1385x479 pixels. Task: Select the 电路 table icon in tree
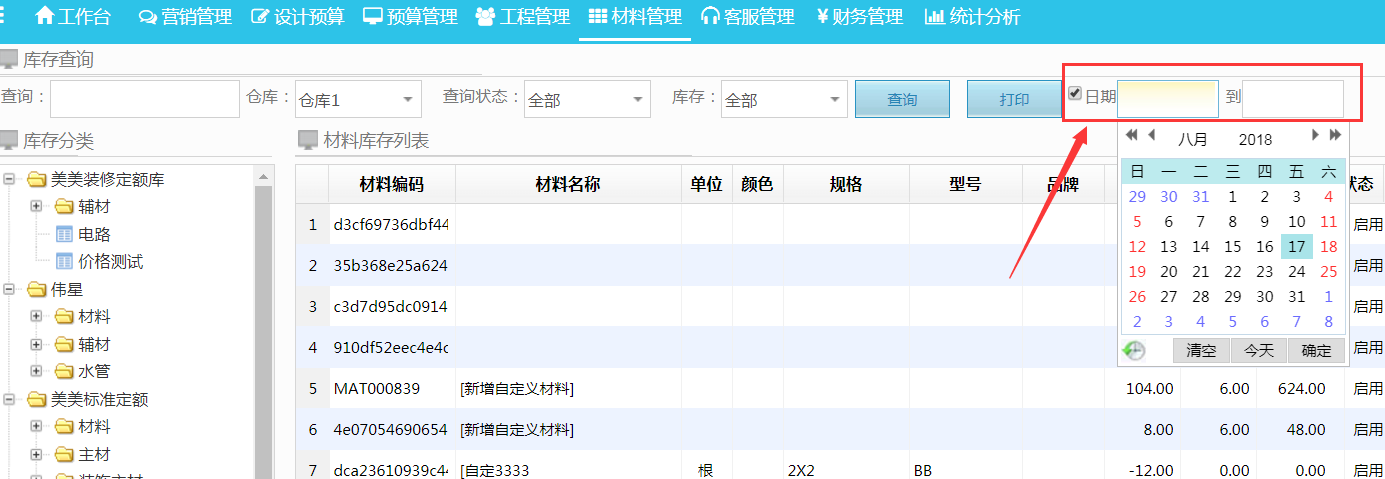tap(64, 235)
